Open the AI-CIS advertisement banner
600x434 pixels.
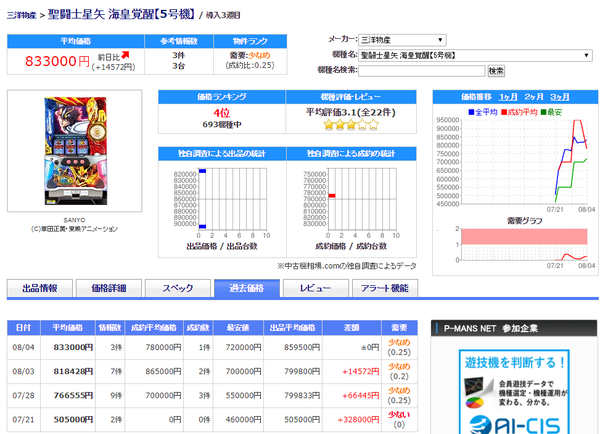coord(514,392)
